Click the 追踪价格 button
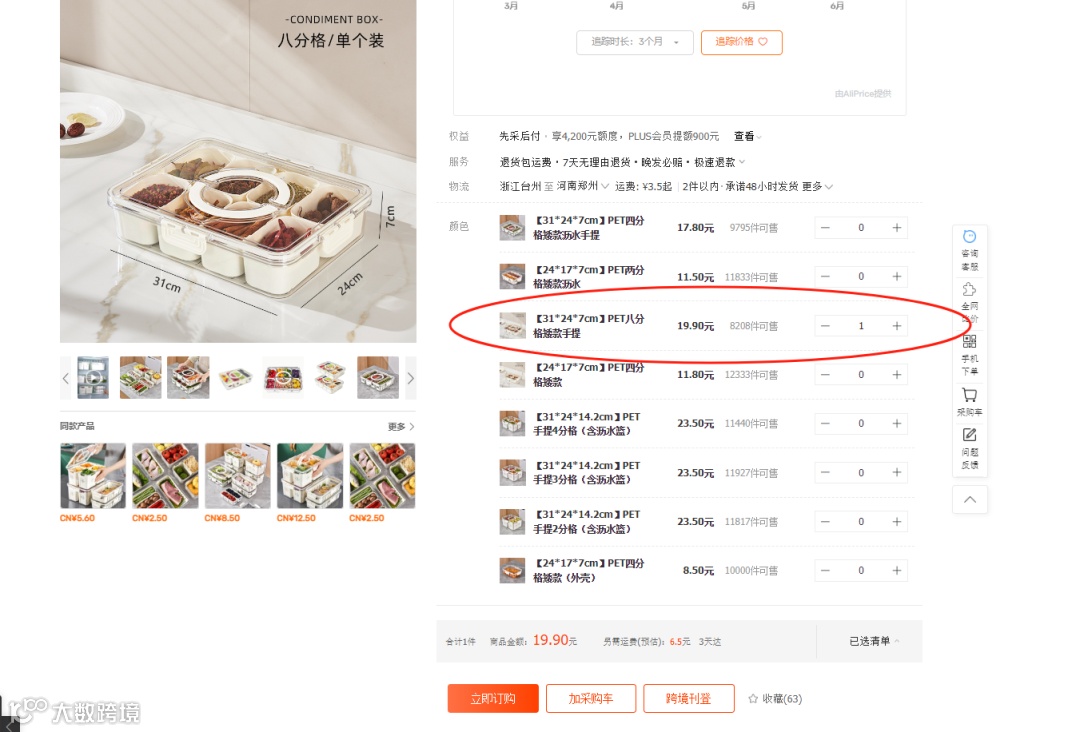Screen dimensions: 1080x732 click(x=741, y=42)
